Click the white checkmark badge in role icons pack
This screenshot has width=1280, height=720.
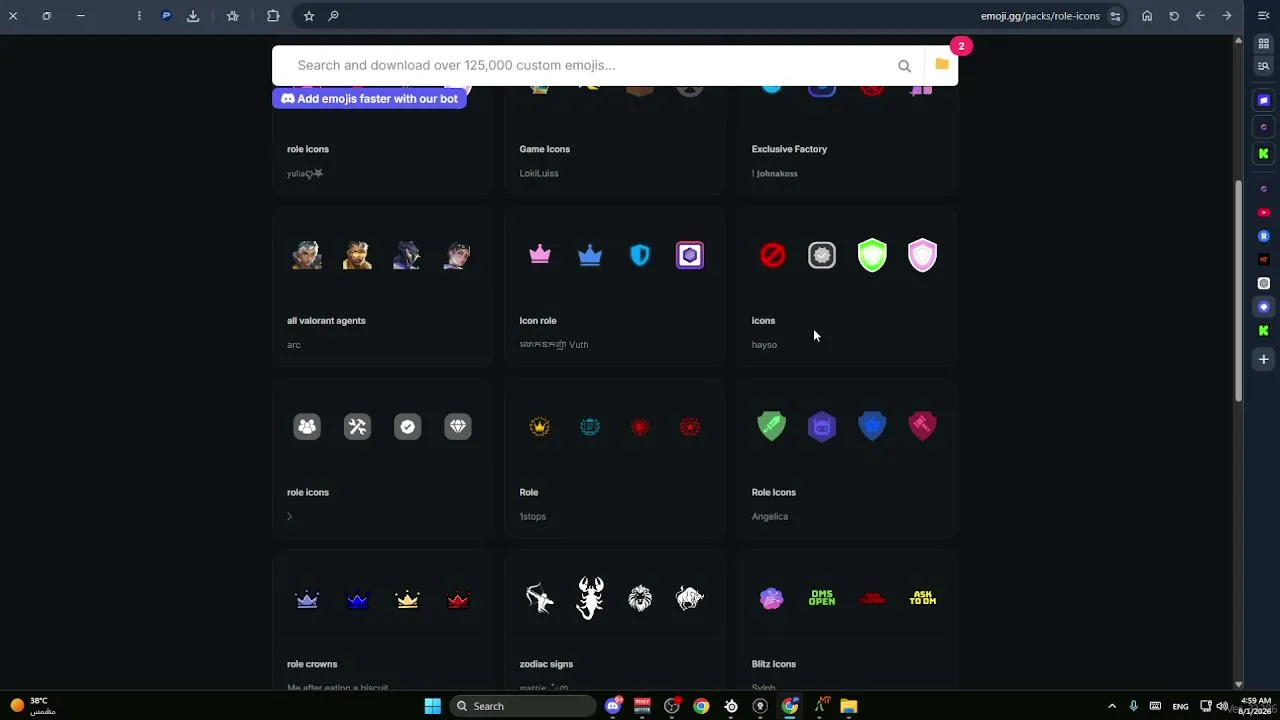coord(407,427)
